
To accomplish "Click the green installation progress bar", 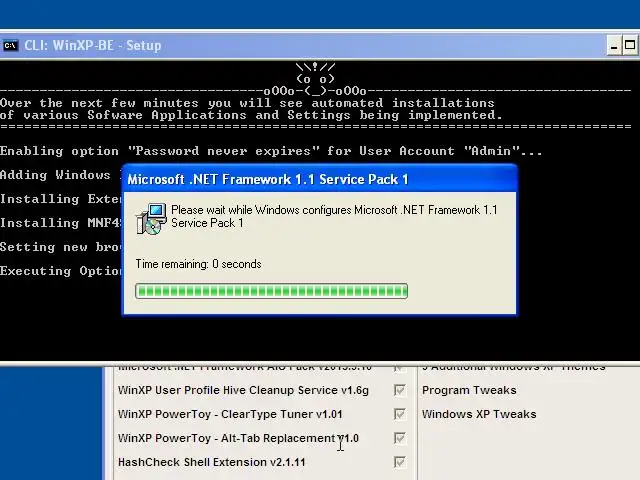I will 271,291.
